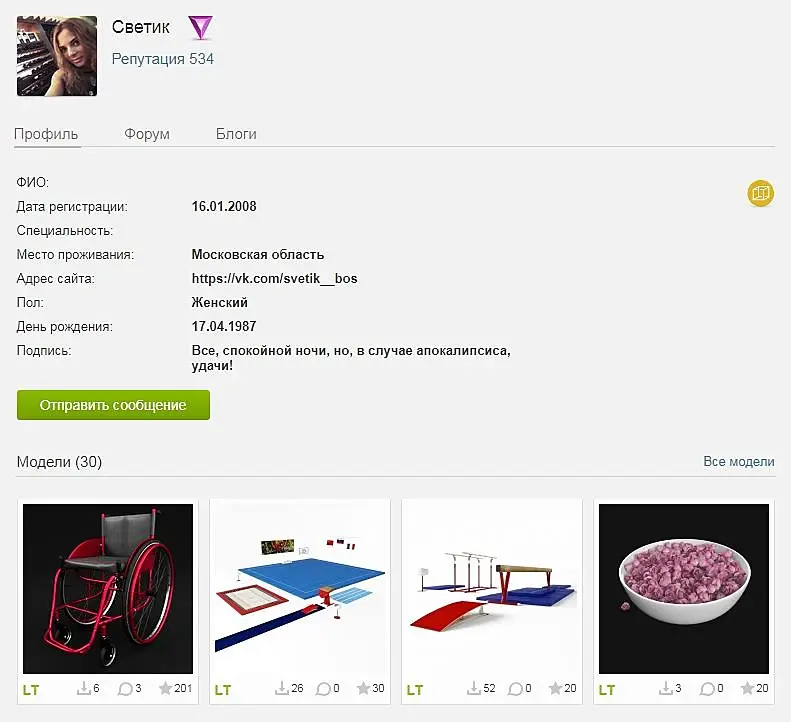Screen dimensions: 791x722
Task: Click the Отправить сообщение button
Action: click(114, 405)
